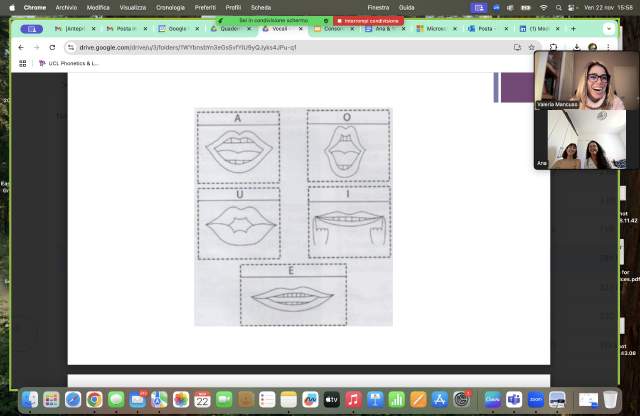Open the Zoom app from the Dock
This screenshot has width=640, height=416.
536,400
